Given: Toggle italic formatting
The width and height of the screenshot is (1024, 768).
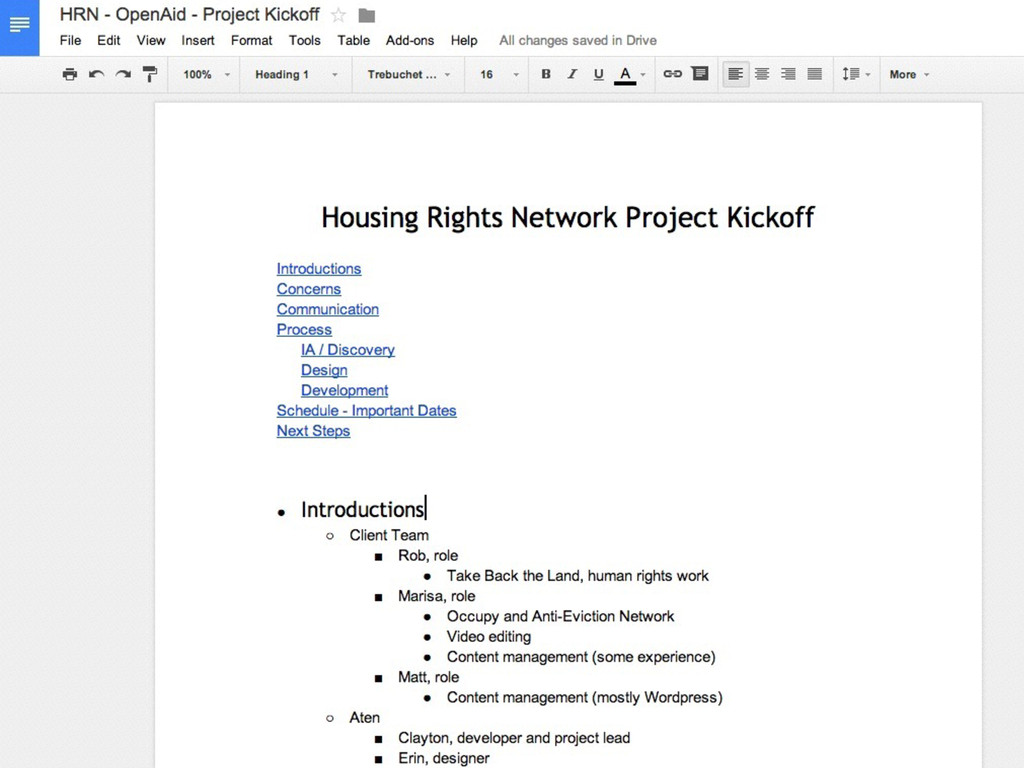Looking at the screenshot, I should click(572, 74).
